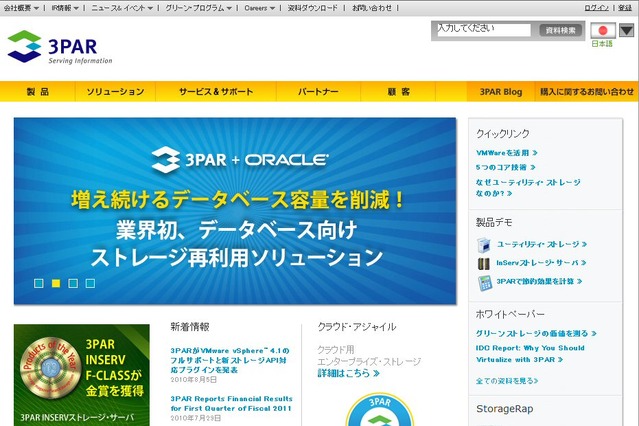Select the Japanese flag language icon

[x=603, y=31]
